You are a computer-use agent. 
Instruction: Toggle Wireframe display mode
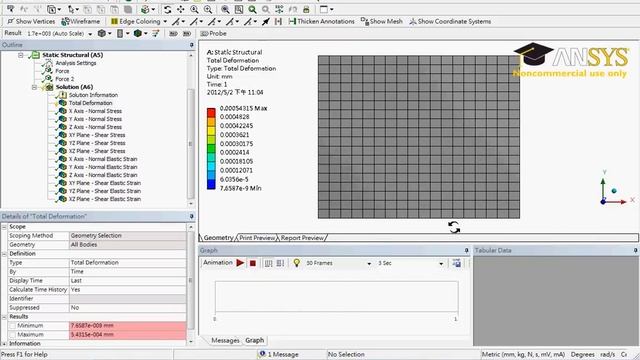[81, 21]
